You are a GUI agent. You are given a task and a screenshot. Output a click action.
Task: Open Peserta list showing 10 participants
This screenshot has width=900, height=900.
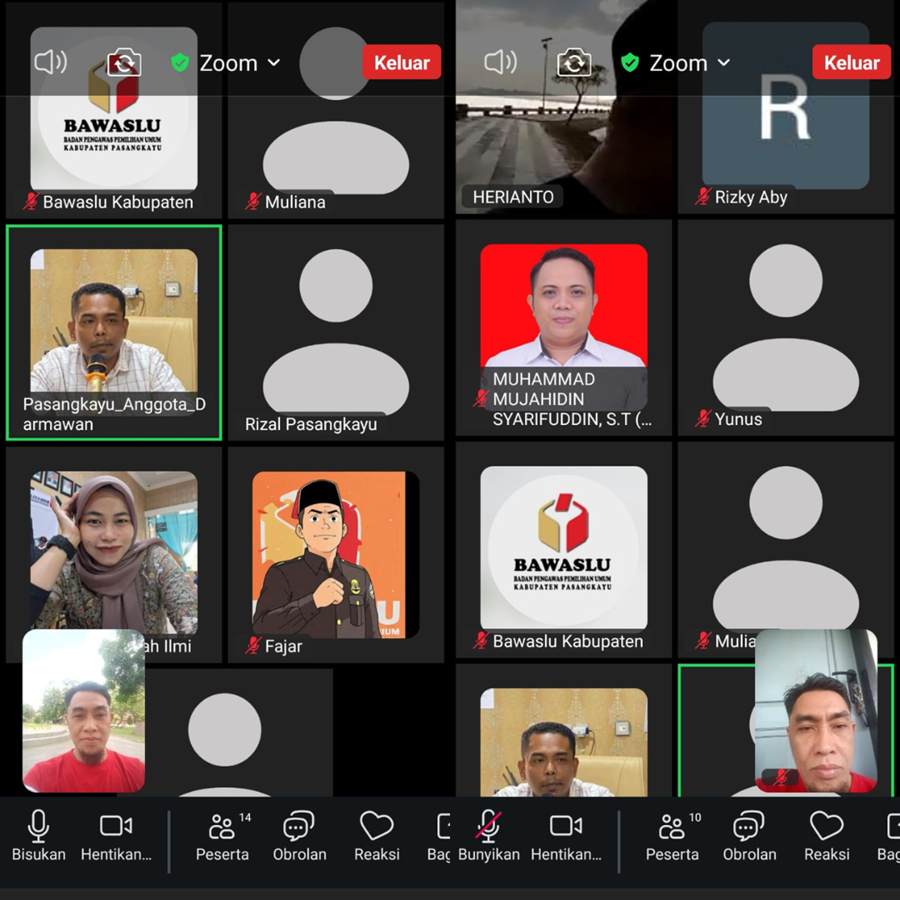[x=673, y=836]
